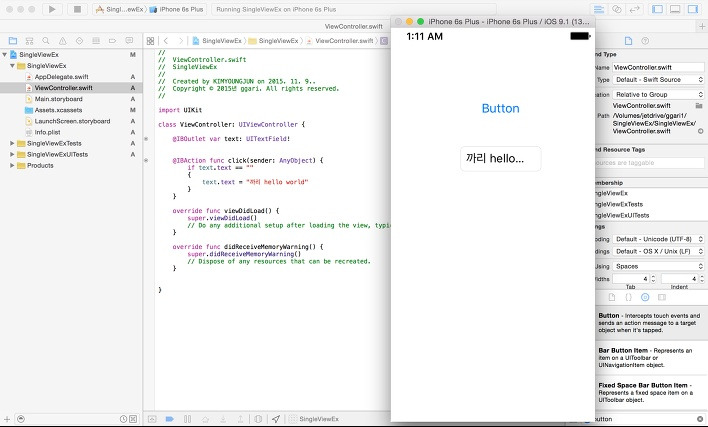Open the SingleViewEx scheme selector

pyautogui.click(x=120, y=9)
